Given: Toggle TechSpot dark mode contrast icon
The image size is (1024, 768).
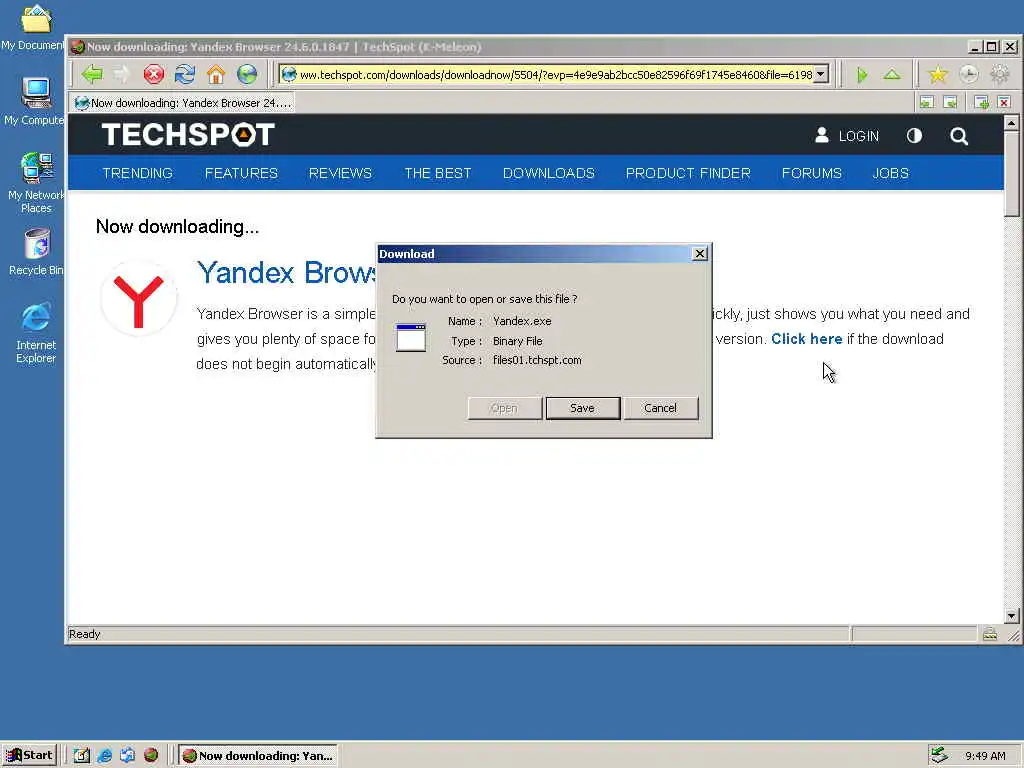Looking at the screenshot, I should tap(914, 136).
